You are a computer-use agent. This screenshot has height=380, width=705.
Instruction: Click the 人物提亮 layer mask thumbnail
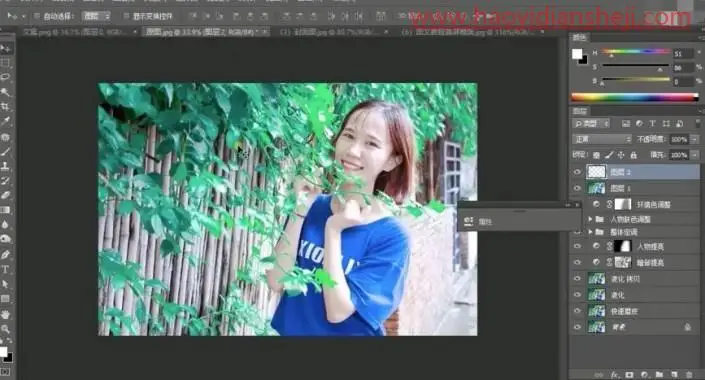click(623, 246)
